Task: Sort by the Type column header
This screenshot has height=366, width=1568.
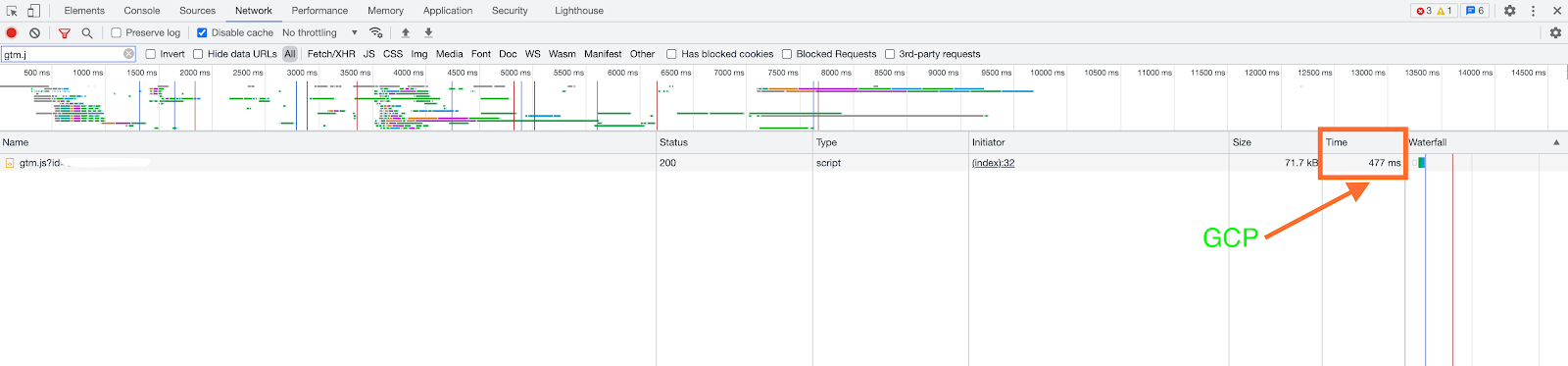Action: [x=891, y=142]
